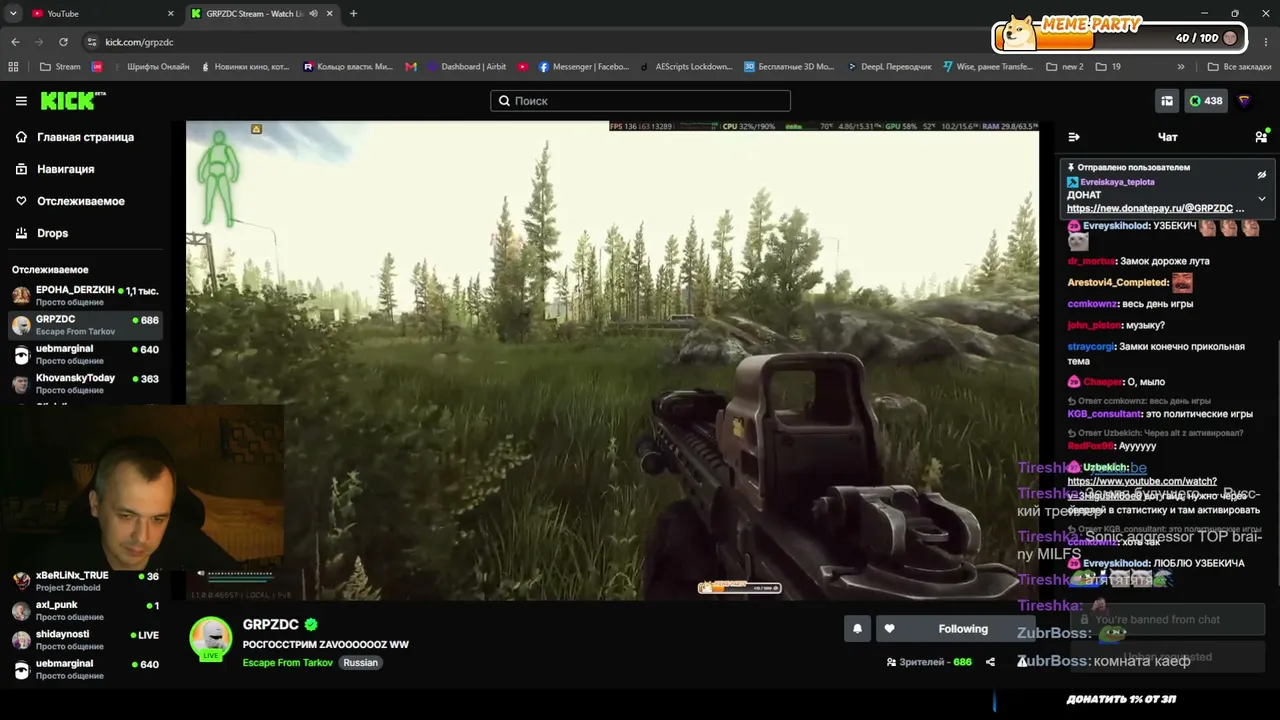Image resolution: width=1280 pixels, height=720 pixels.
Task: Open the Stream bookmarks folder
Action: 60,67
